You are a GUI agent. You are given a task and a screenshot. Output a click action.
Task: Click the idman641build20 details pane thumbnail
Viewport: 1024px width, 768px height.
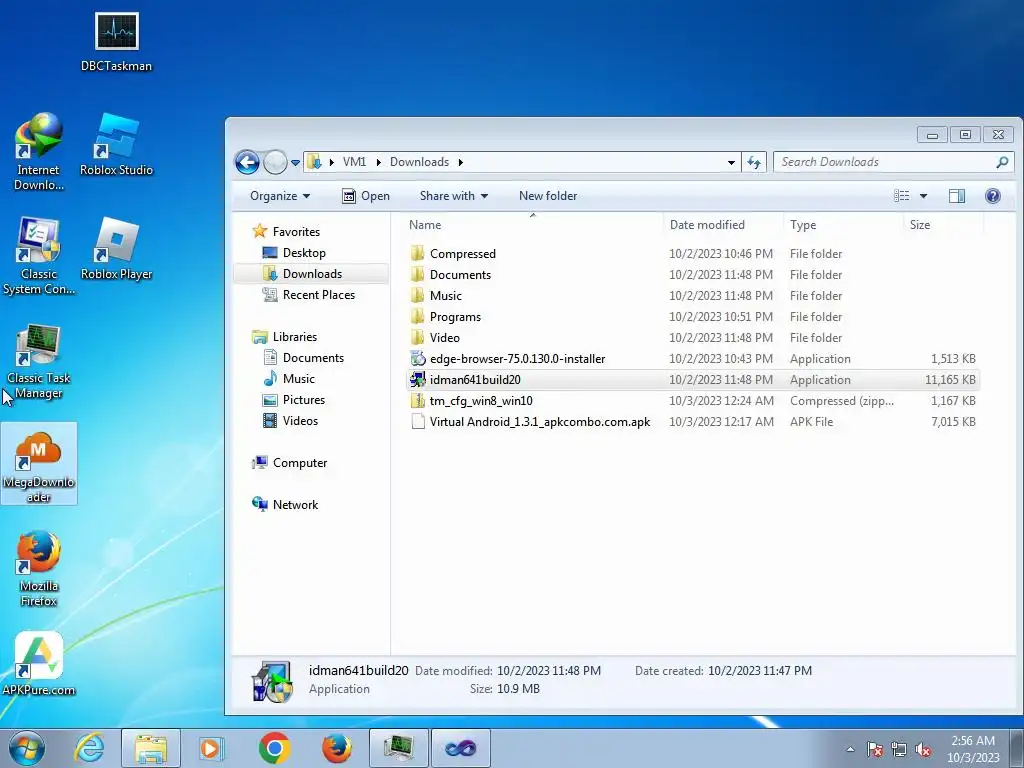click(x=272, y=681)
